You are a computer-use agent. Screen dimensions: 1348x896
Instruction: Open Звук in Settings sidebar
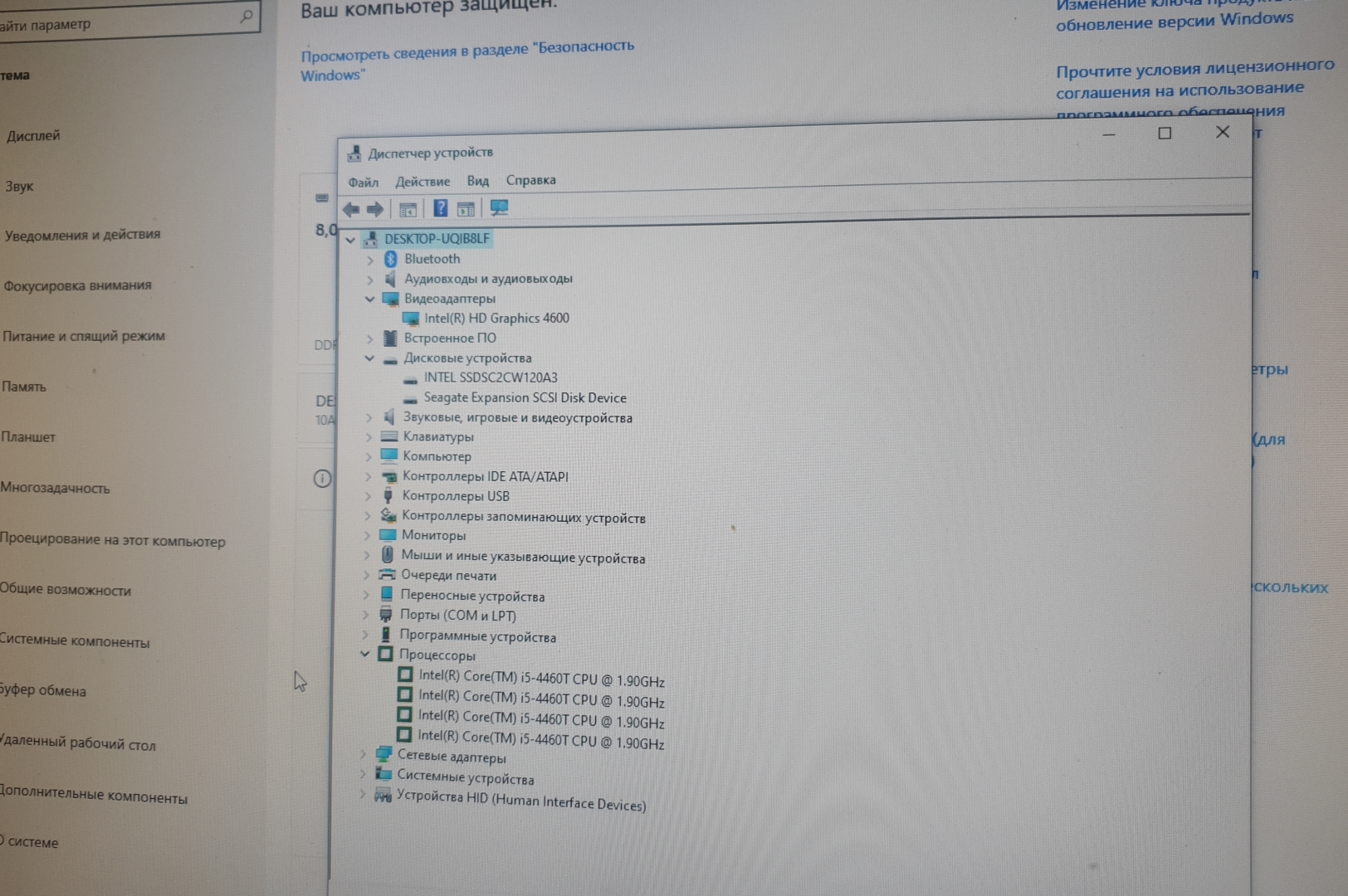click(x=19, y=186)
